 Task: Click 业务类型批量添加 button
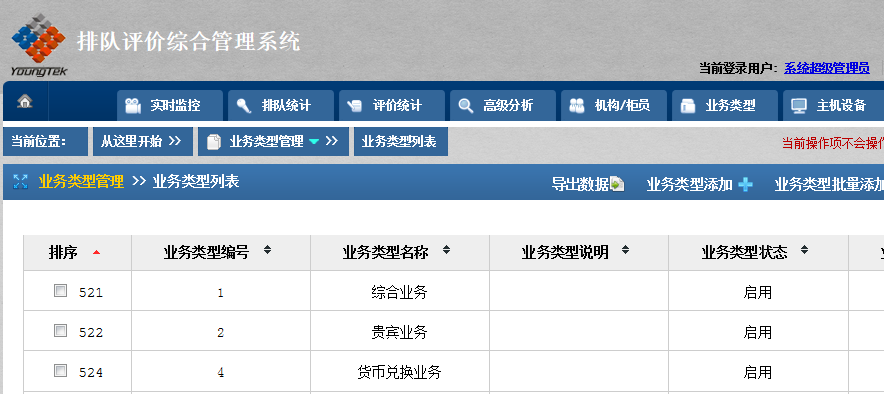(x=829, y=184)
